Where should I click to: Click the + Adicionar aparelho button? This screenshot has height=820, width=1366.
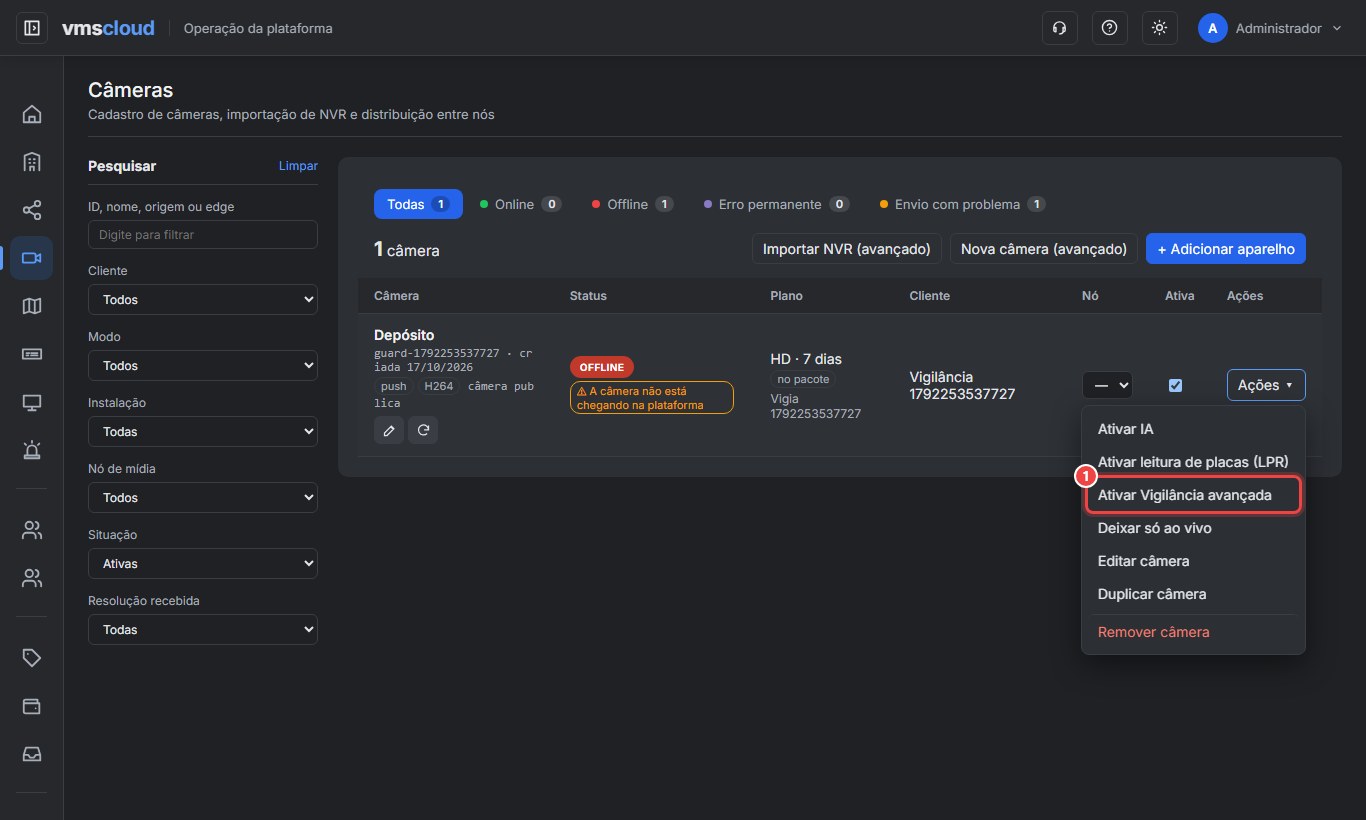[x=1226, y=249]
